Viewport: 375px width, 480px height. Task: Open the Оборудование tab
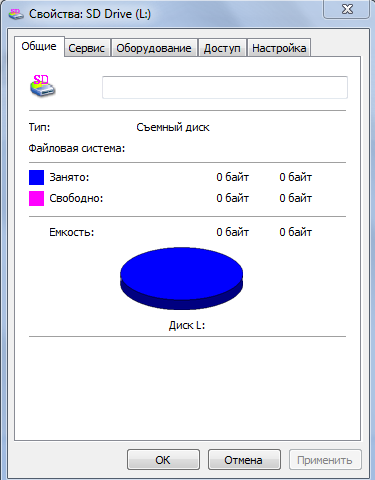pos(154,48)
